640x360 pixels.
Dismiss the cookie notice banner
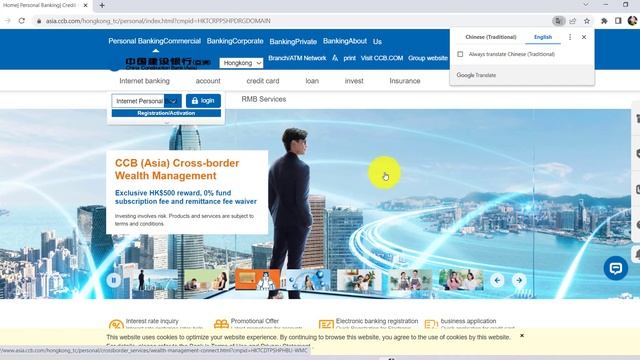coord(522,336)
